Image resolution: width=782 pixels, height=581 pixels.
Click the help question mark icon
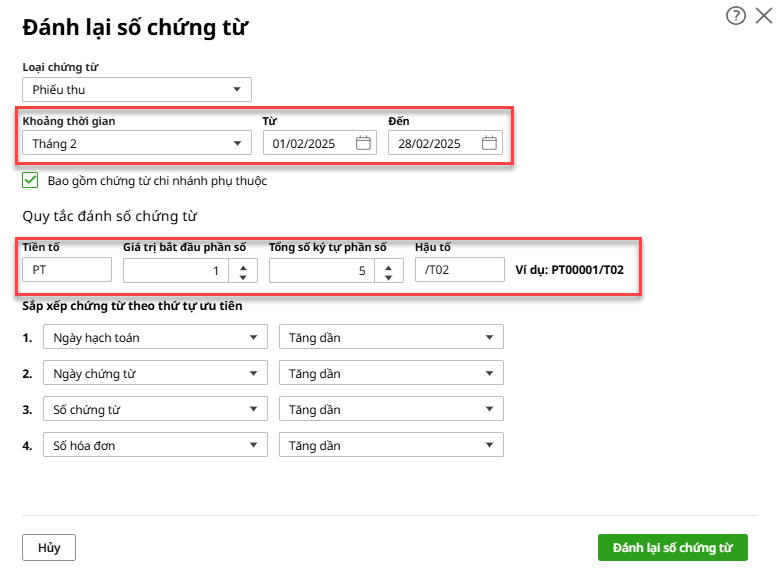(736, 16)
